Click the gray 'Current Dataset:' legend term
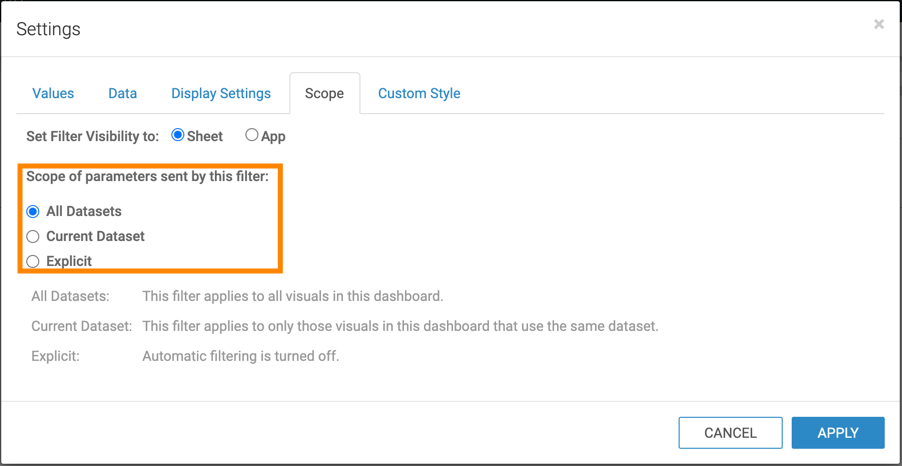 coord(81,326)
